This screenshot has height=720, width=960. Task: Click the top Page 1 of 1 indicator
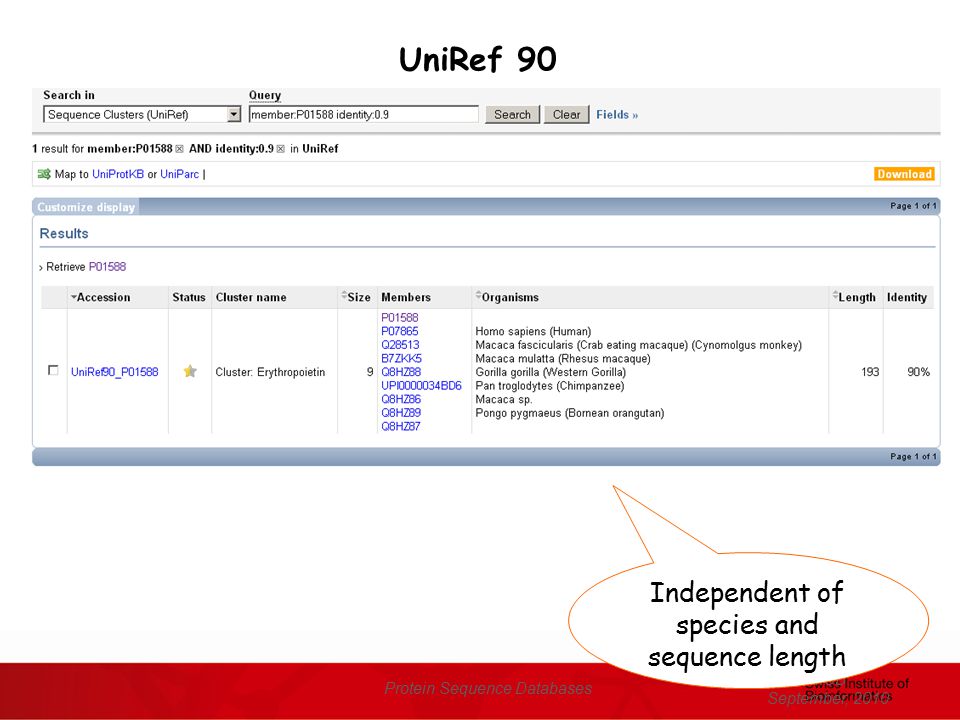tap(913, 206)
